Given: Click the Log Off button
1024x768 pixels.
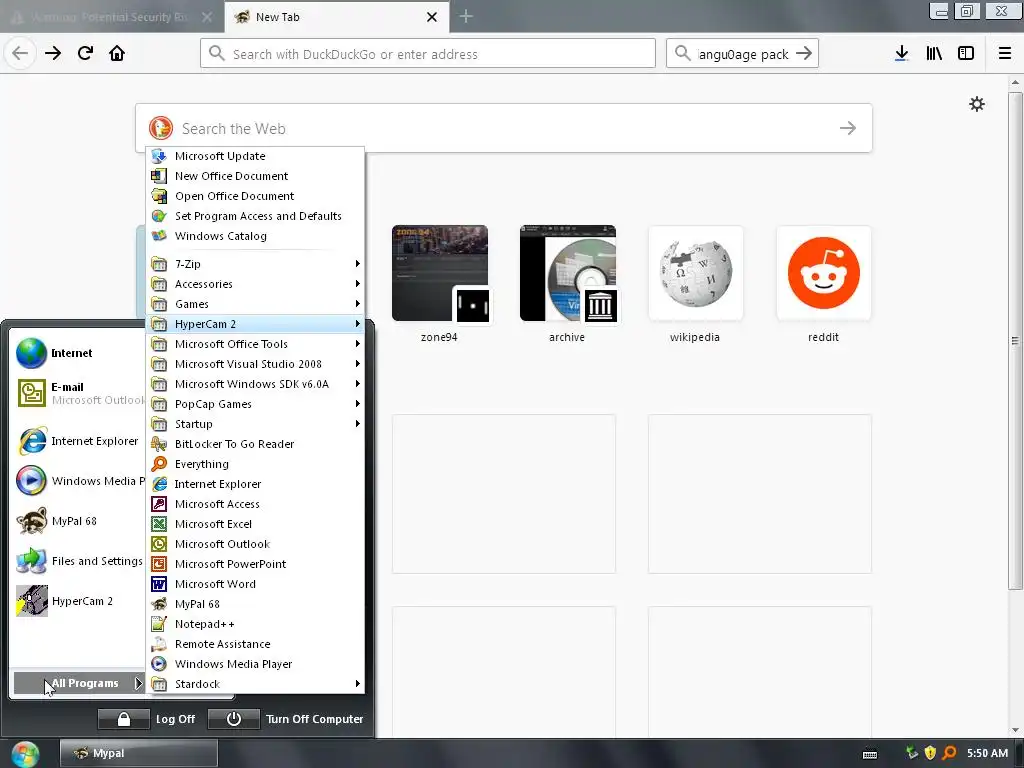Looking at the screenshot, I should point(148,719).
